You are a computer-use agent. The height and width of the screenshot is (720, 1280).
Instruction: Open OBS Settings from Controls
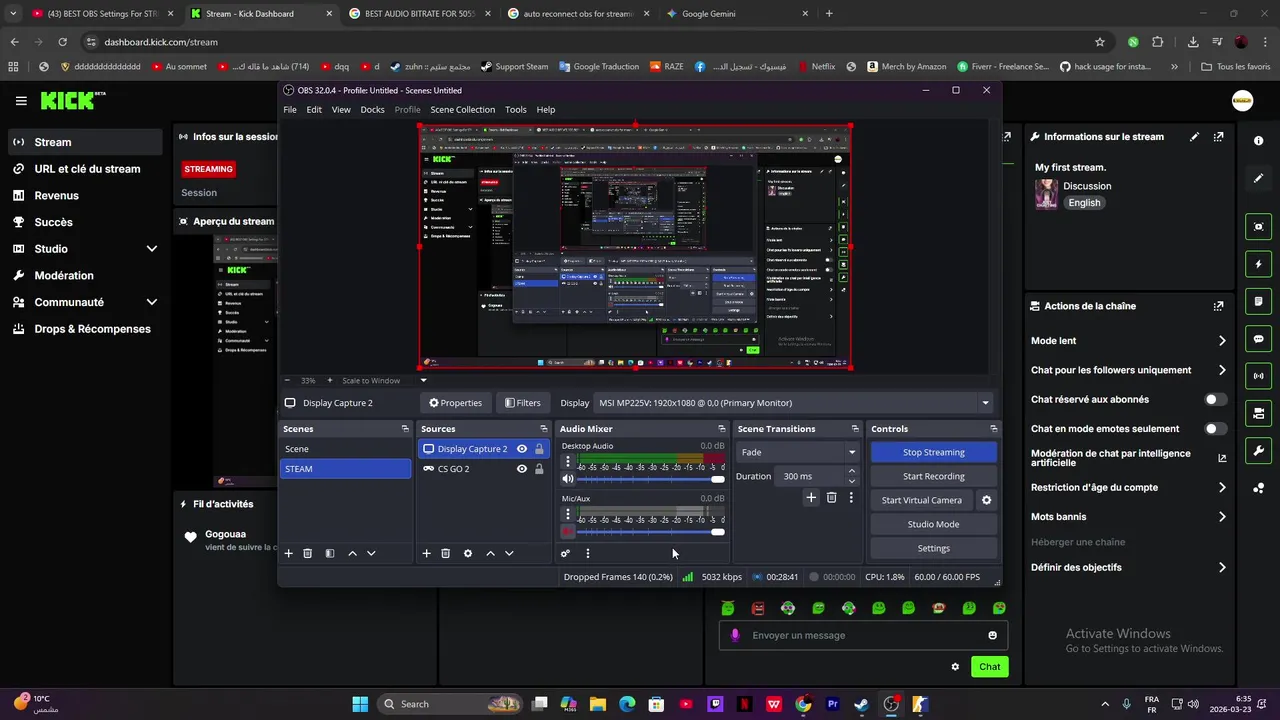934,548
